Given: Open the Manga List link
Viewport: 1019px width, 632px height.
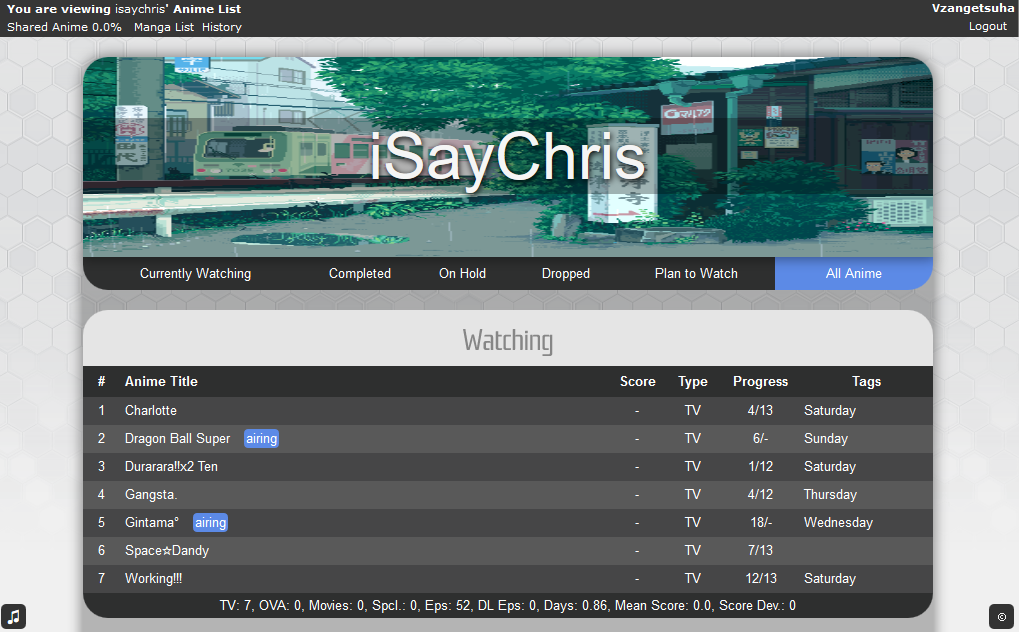Looking at the screenshot, I should [164, 27].
